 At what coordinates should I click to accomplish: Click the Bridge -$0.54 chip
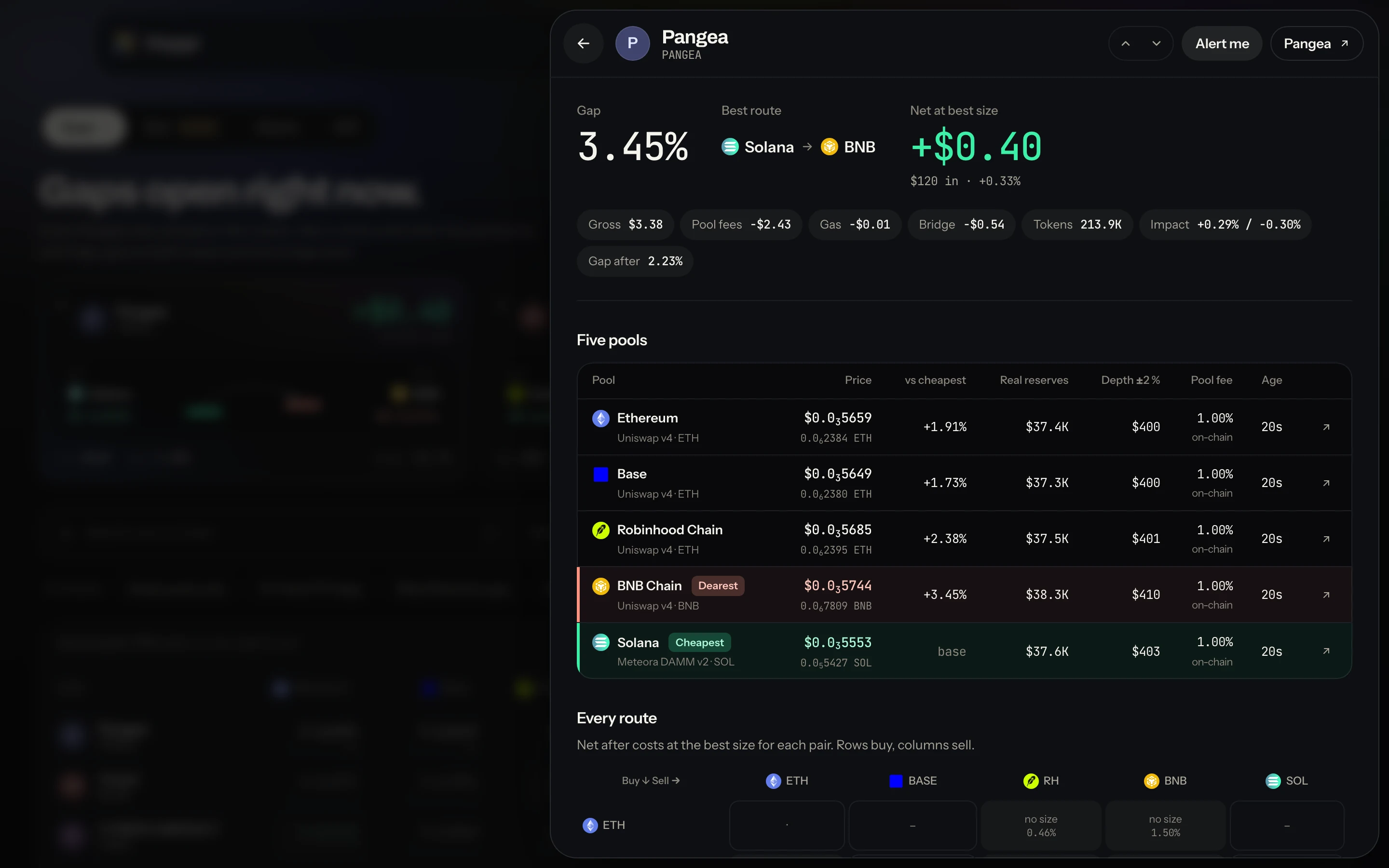pyautogui.click(x=961, y=224)
